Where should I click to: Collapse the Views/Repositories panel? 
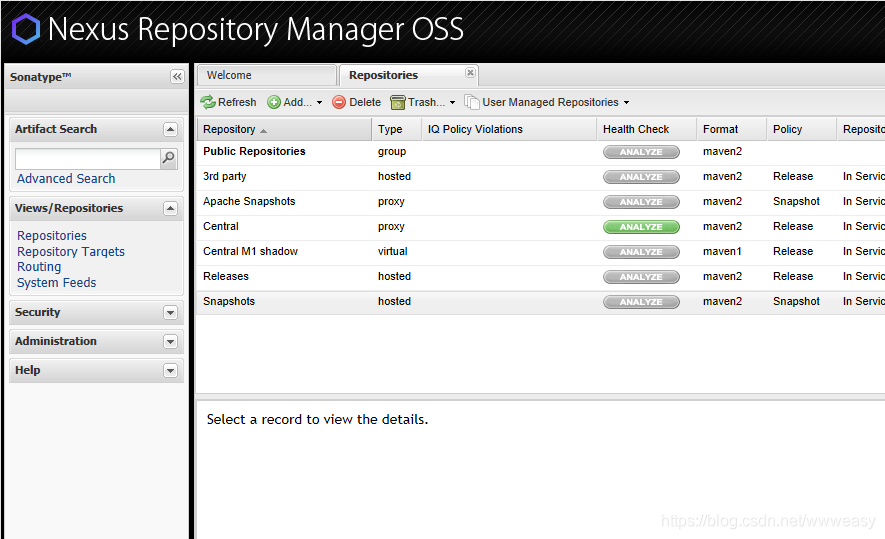coord(170,208)
